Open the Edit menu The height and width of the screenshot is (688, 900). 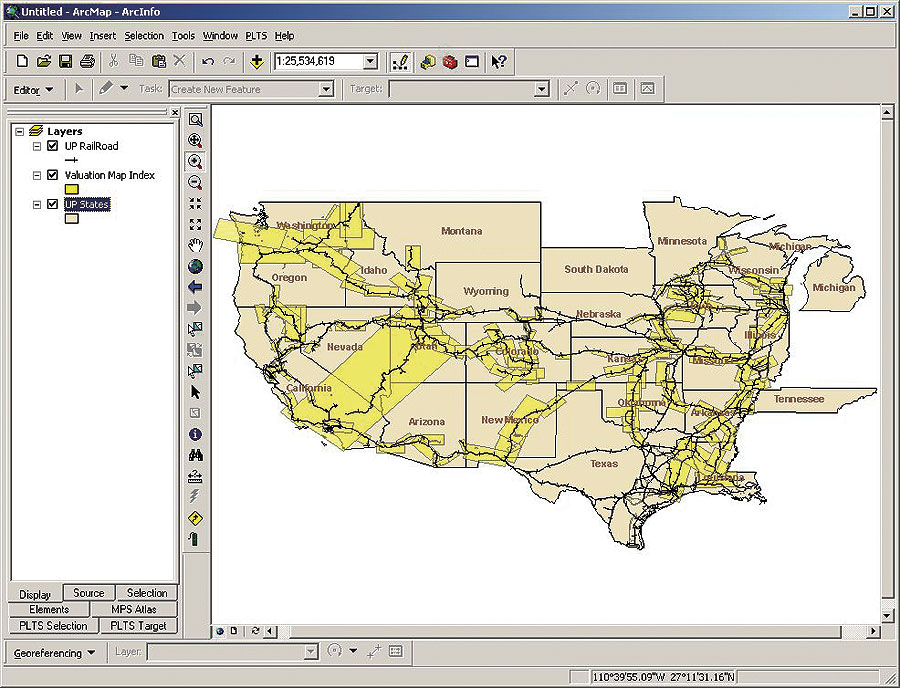(44, 36)
